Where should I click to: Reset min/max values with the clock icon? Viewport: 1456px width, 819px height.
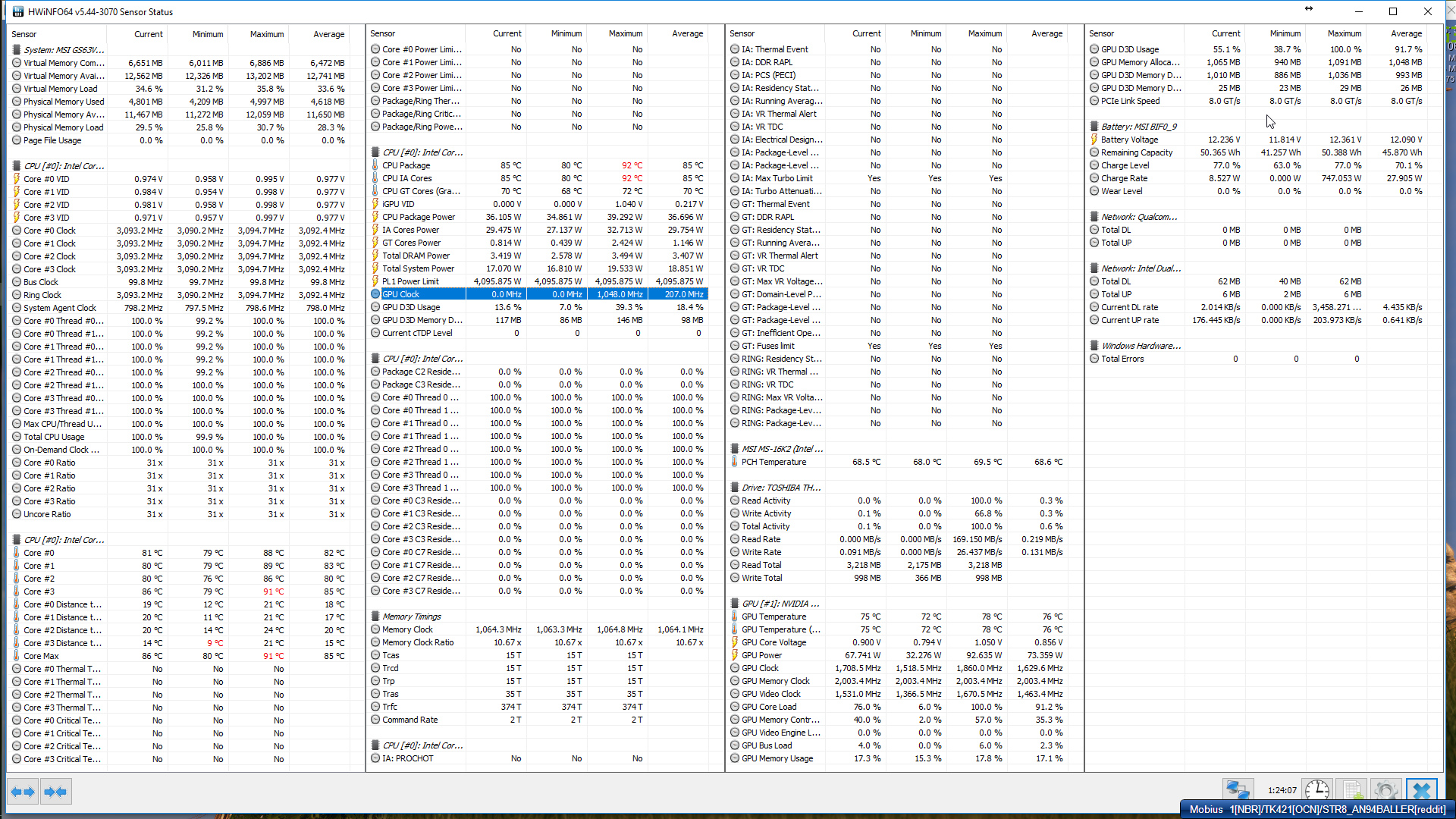click(x=1317, y=790)
